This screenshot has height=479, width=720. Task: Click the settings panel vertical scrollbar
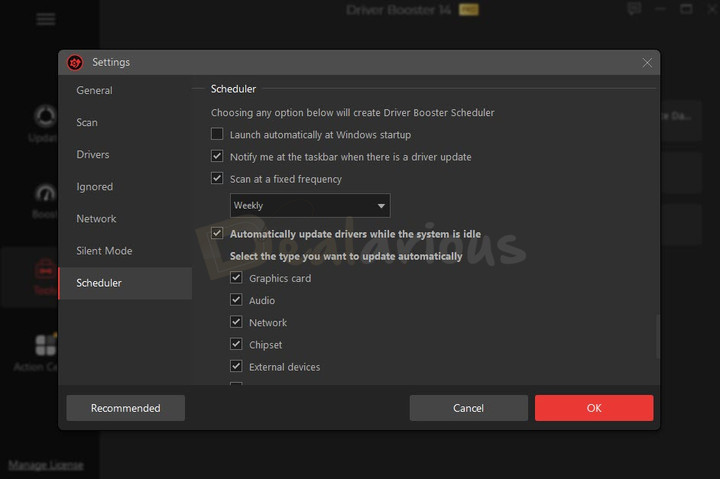point(658,336)
